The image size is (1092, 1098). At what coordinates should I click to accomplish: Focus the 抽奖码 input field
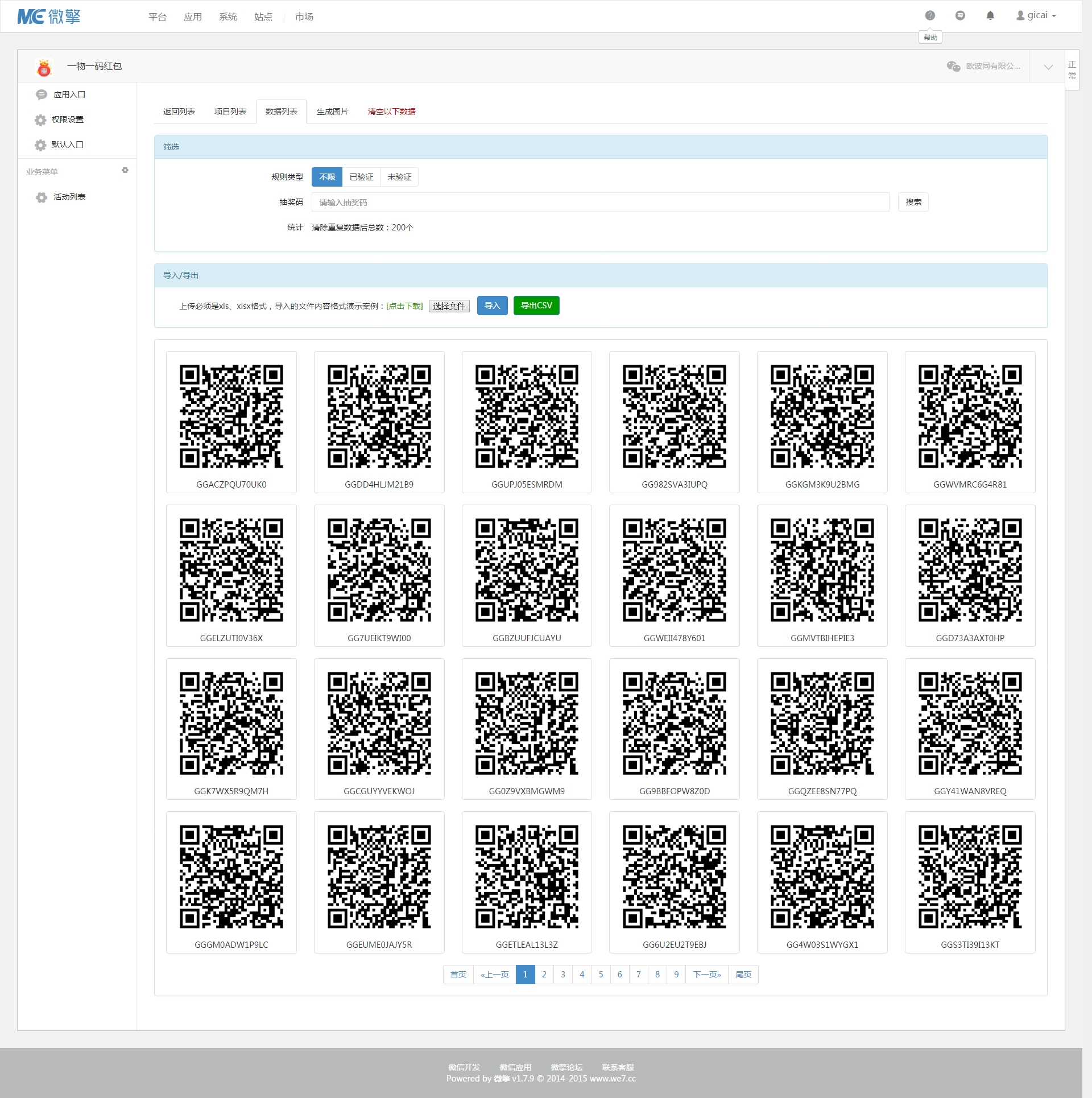click(x=600, y=202)
